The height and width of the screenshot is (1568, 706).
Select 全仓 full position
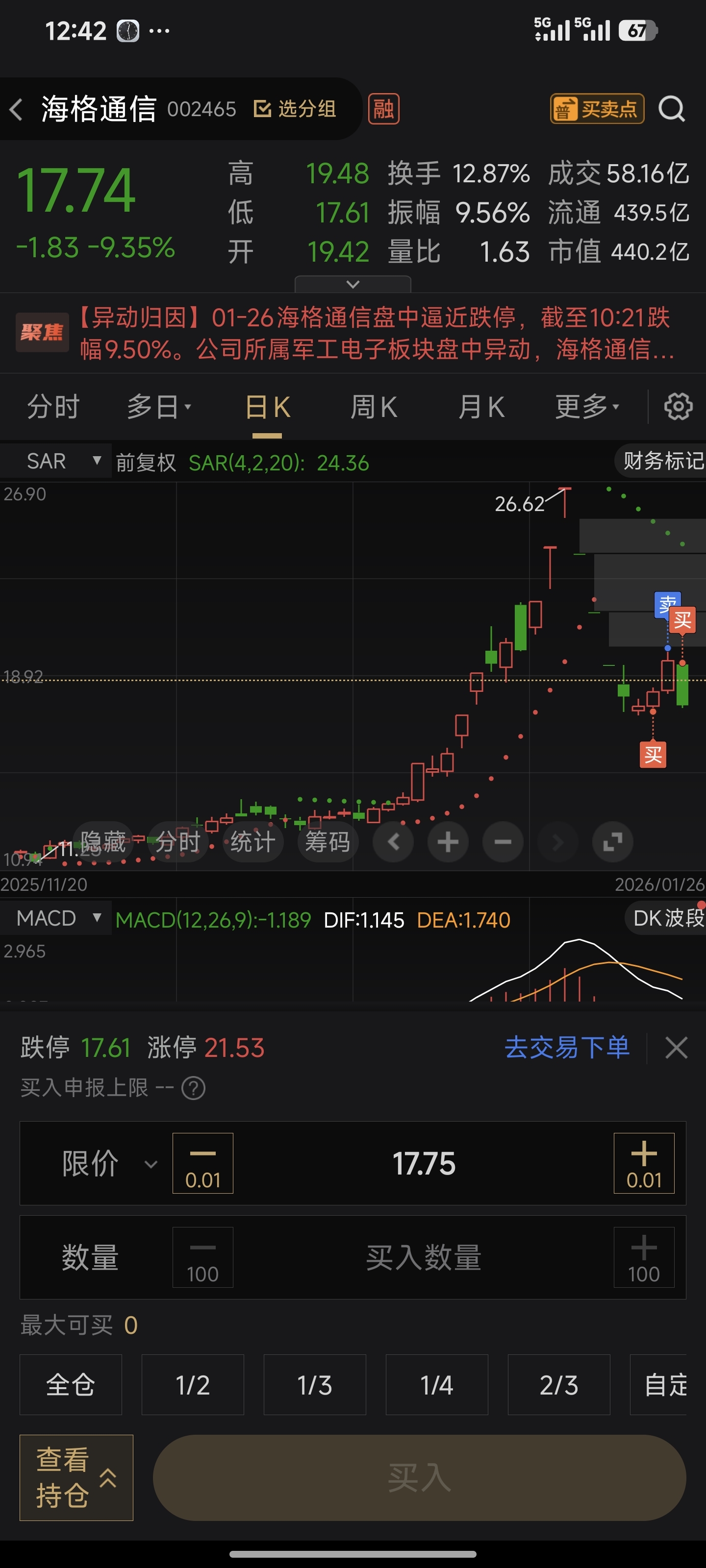coord(71,1385)
